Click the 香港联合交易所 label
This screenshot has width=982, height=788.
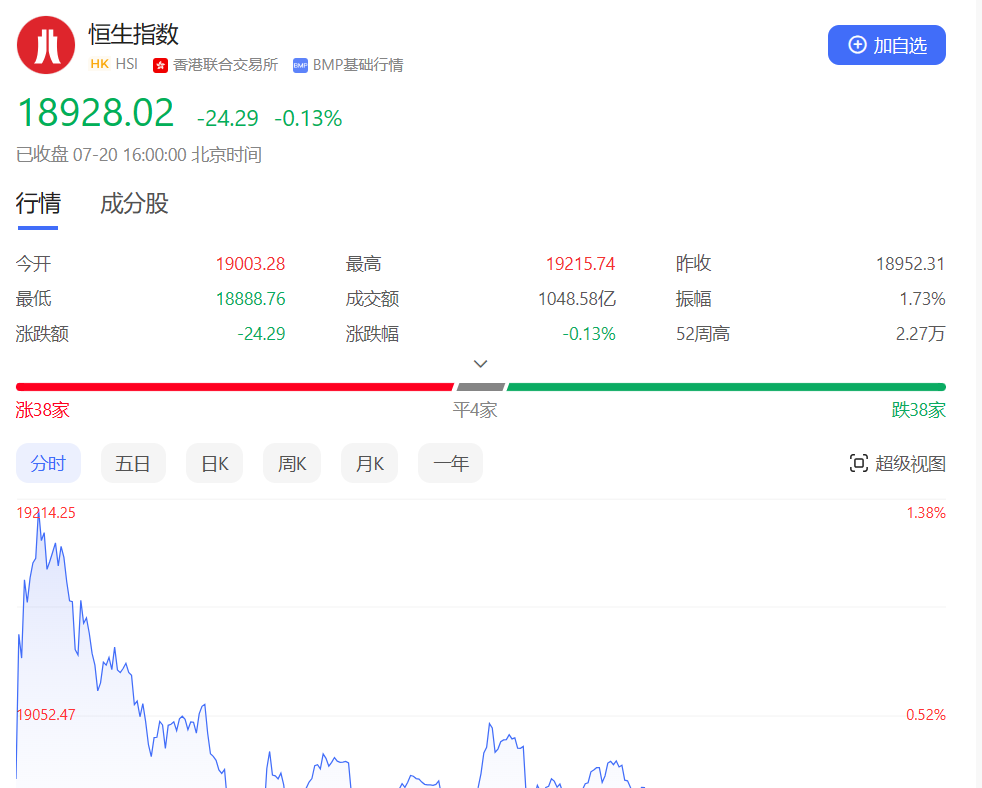point(225,65)
